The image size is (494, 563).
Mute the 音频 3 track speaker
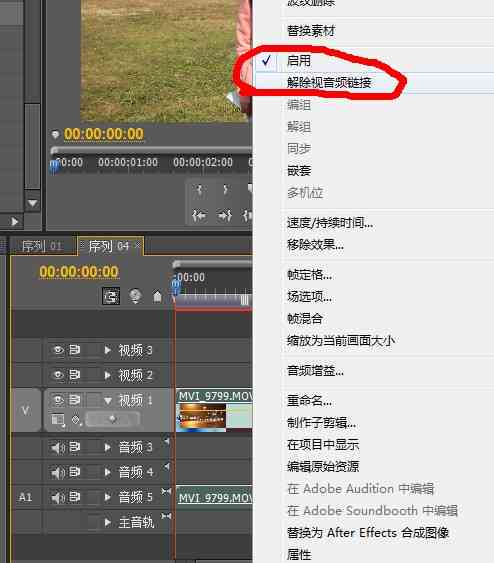(x=58, y=447)
